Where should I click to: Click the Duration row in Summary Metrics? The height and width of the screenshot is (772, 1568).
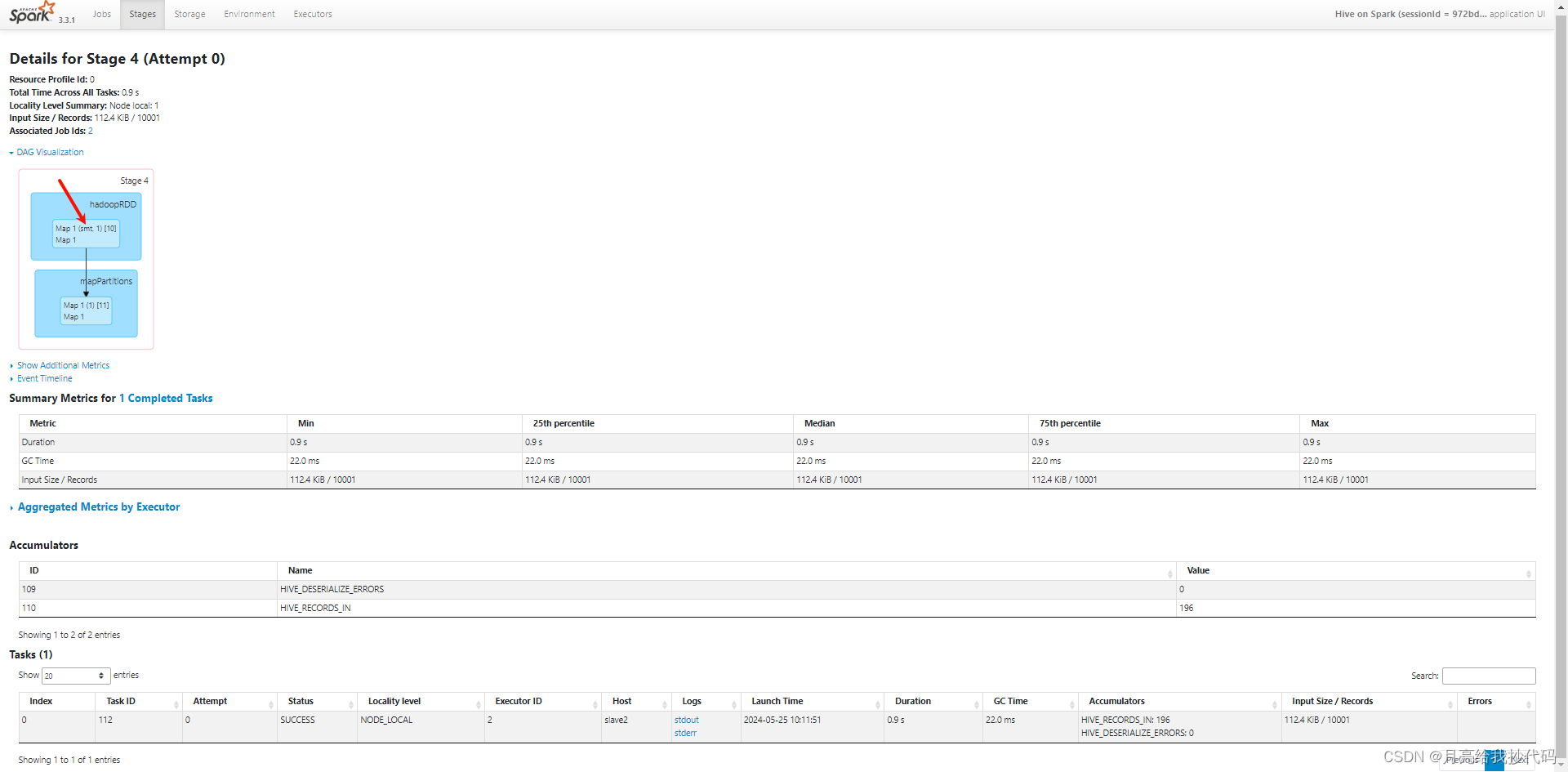tap(777, 442)
